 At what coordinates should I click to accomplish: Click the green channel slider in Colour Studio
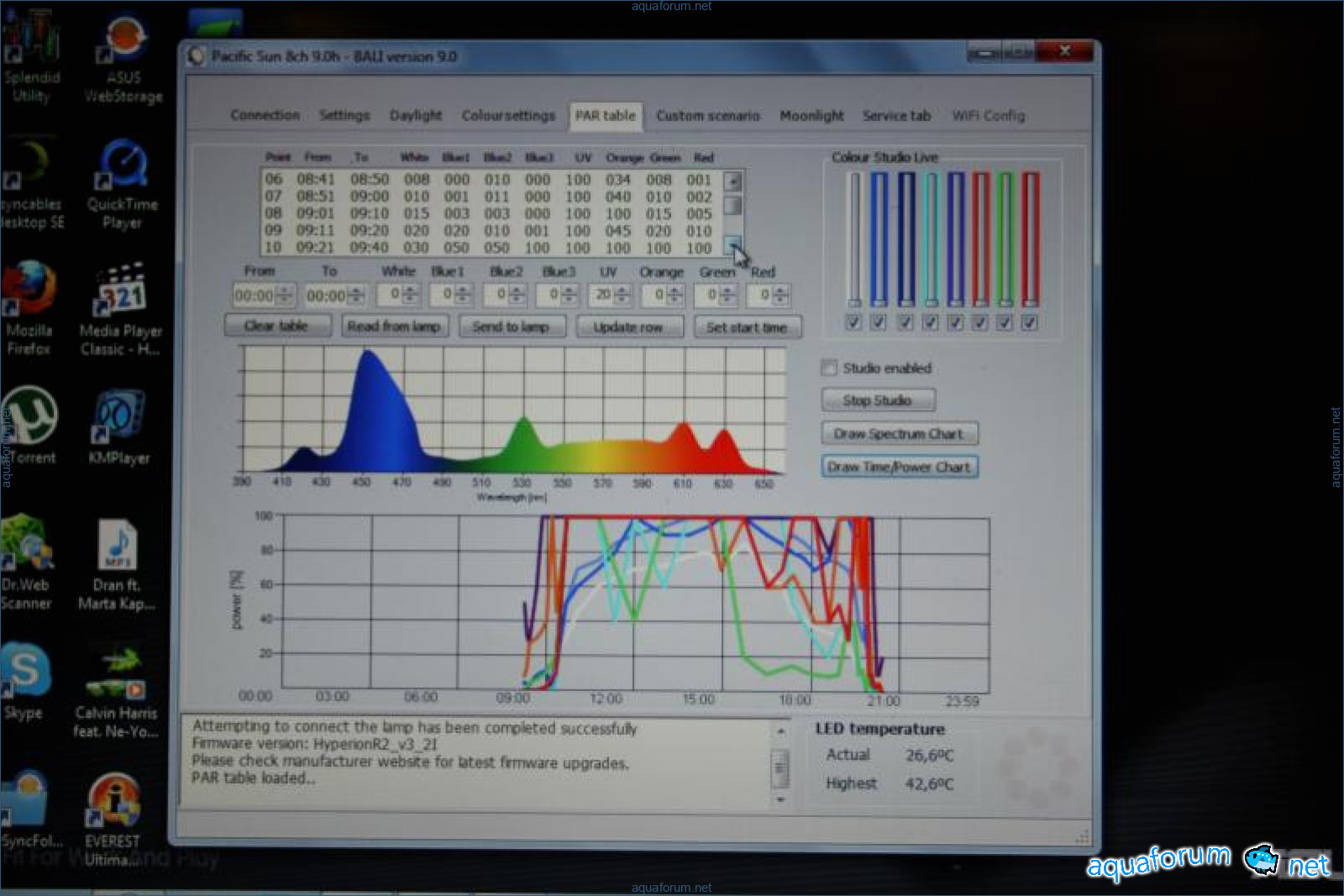(x=1005, y=239)
